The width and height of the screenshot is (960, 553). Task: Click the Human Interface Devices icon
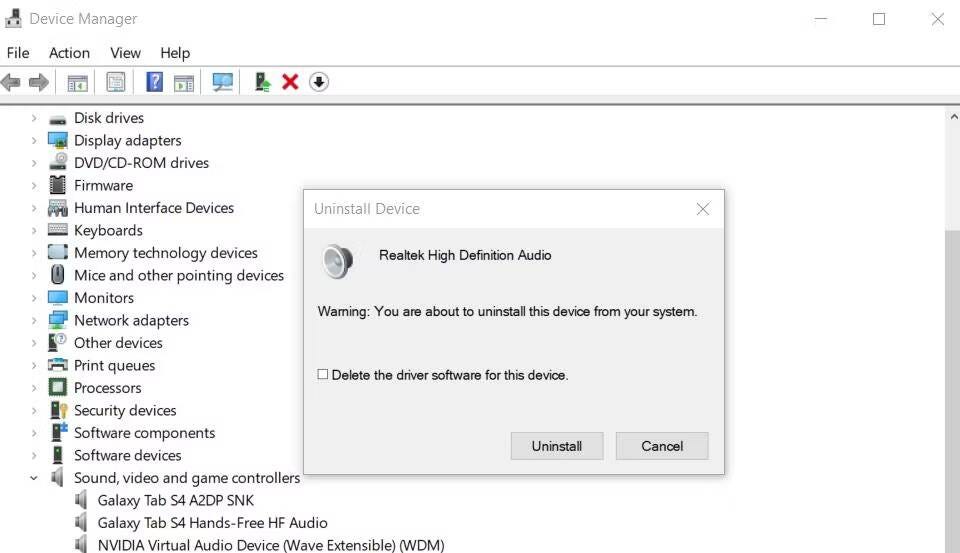pos(58,208)
